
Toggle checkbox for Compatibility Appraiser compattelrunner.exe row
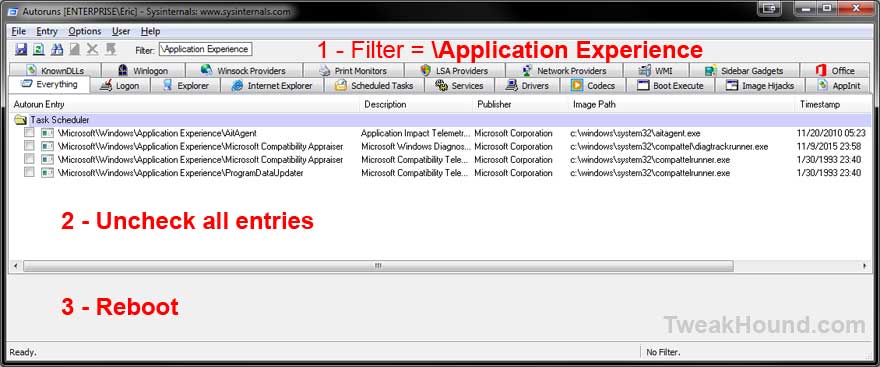[29, 159]
